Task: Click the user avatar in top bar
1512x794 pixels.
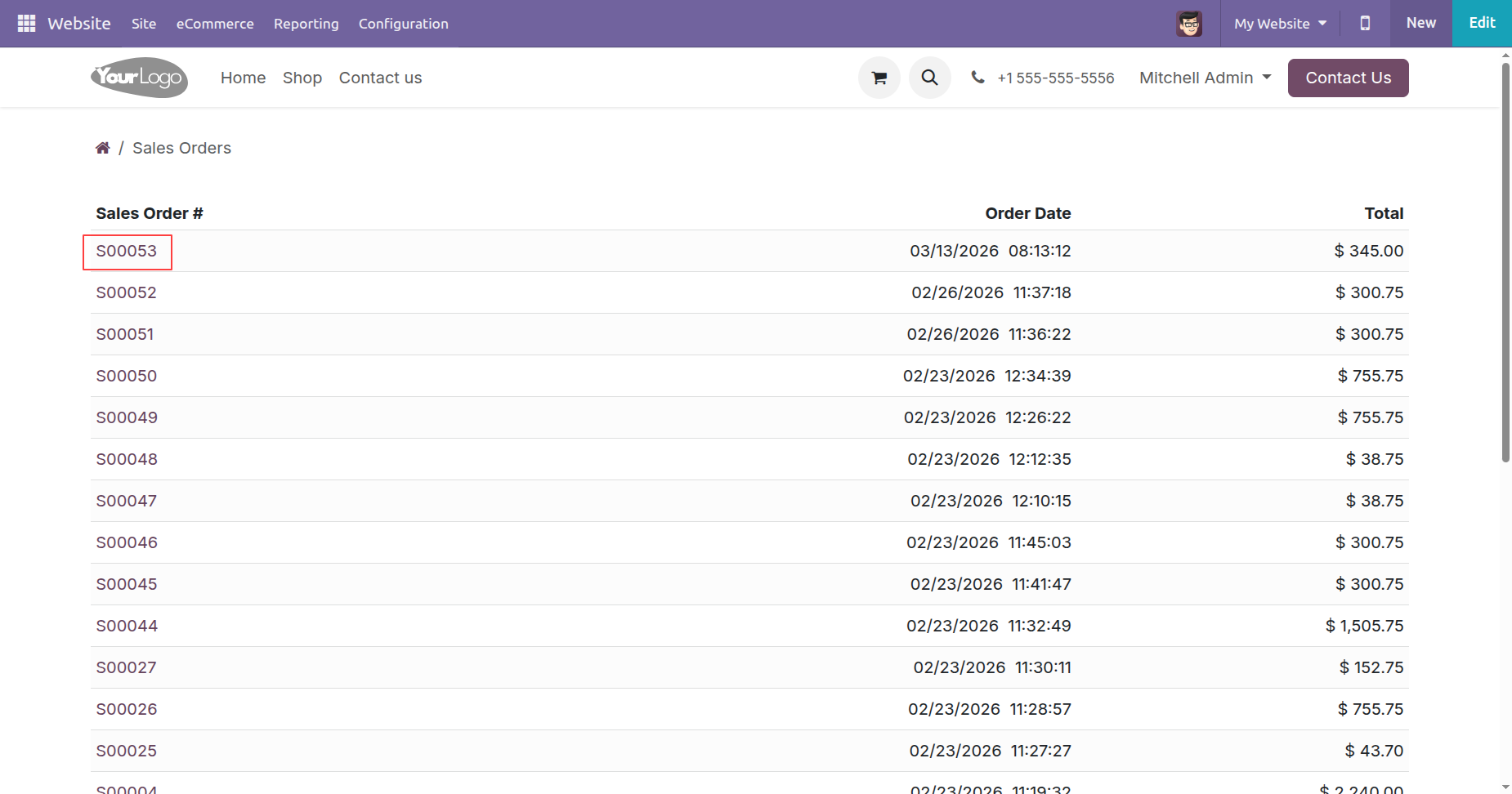Action: (x=1189, y=24)
